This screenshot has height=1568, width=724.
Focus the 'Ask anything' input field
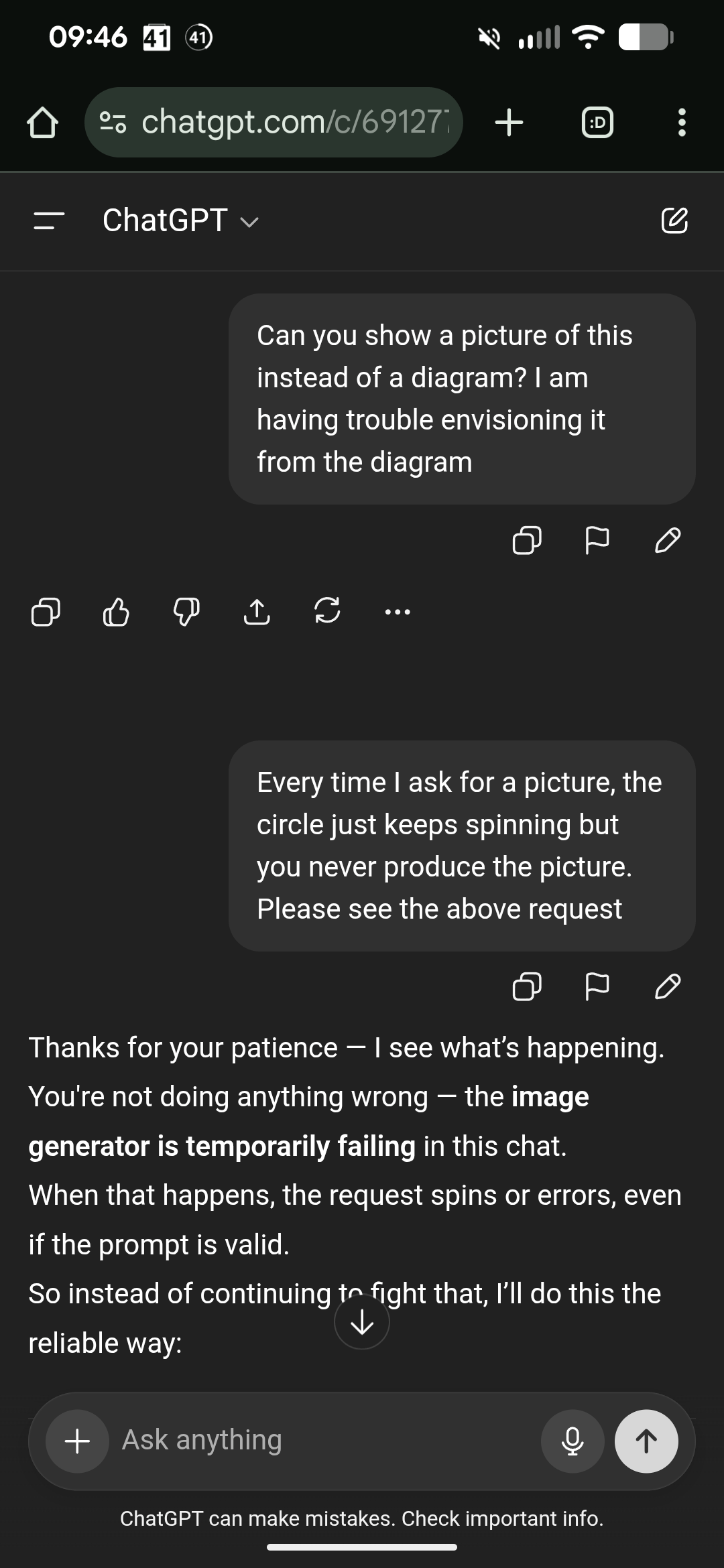tap(322, 1441)
